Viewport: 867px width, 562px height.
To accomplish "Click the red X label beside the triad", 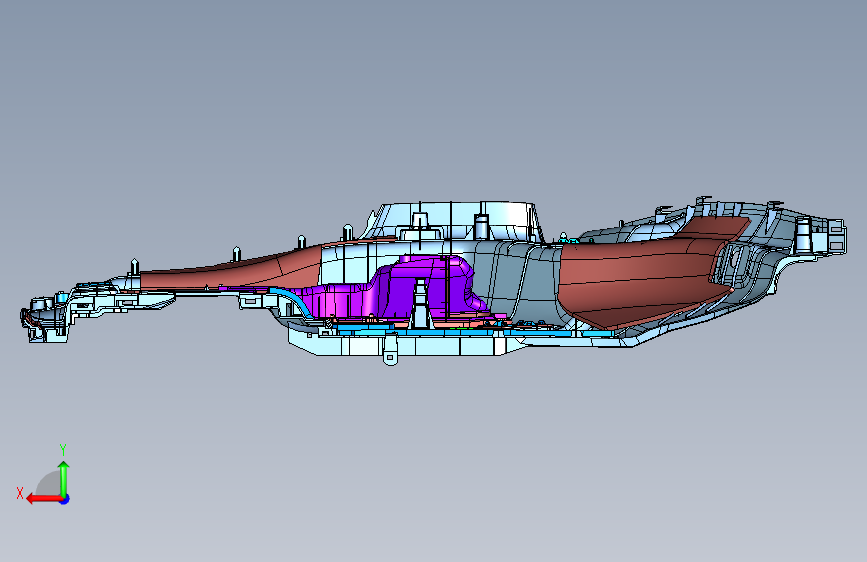I will click(x=20, y=493).
